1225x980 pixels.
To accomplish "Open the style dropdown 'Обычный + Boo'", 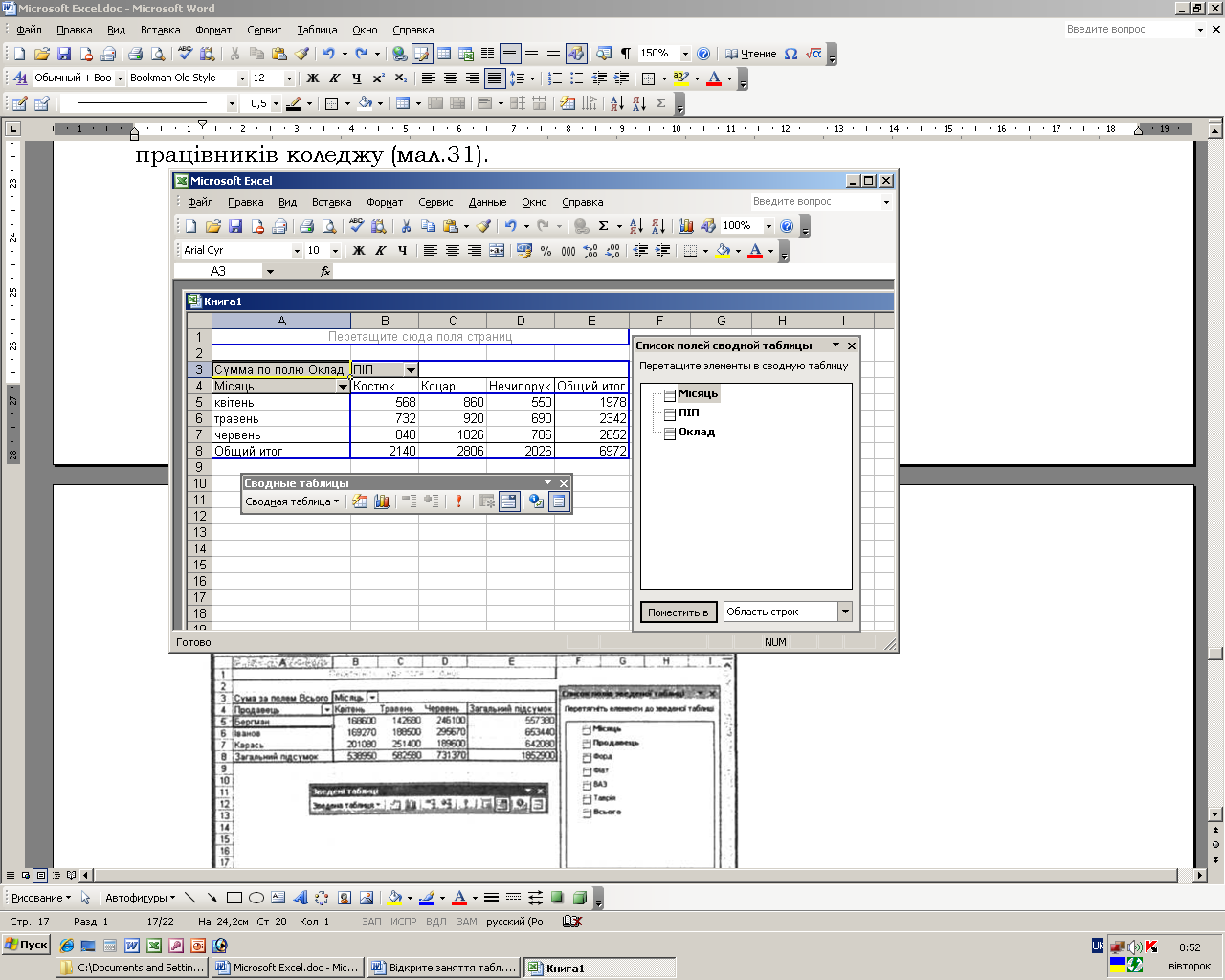I will tap(120, 78).
